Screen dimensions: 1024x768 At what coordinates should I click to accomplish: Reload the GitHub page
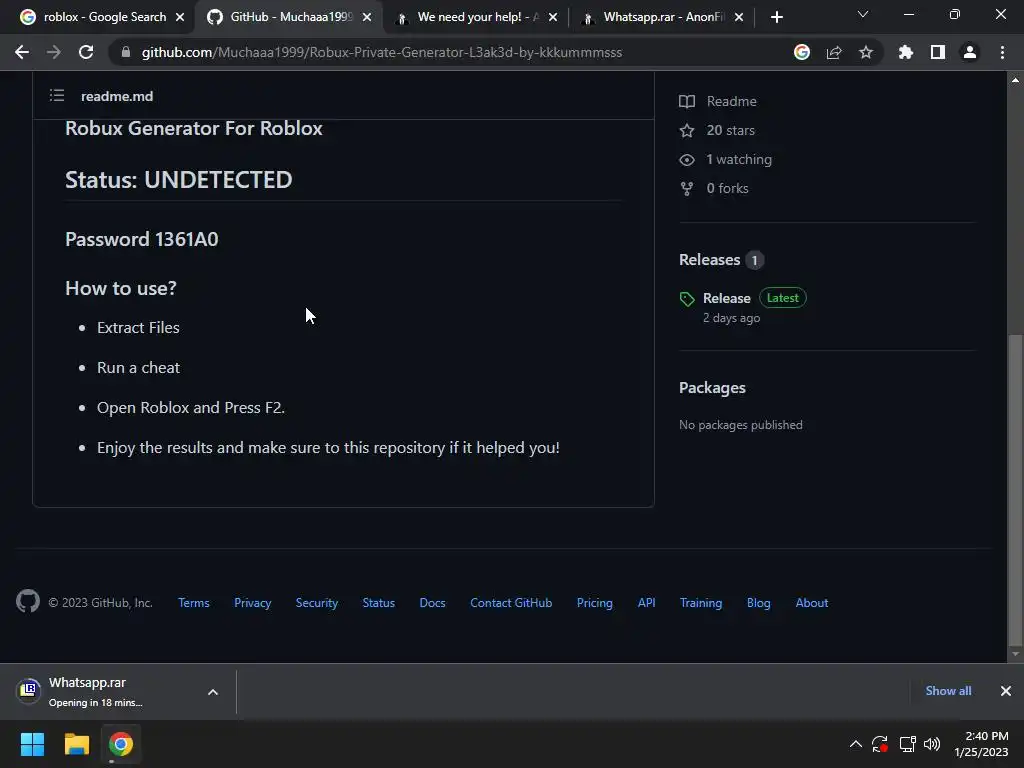pos(86,52)
